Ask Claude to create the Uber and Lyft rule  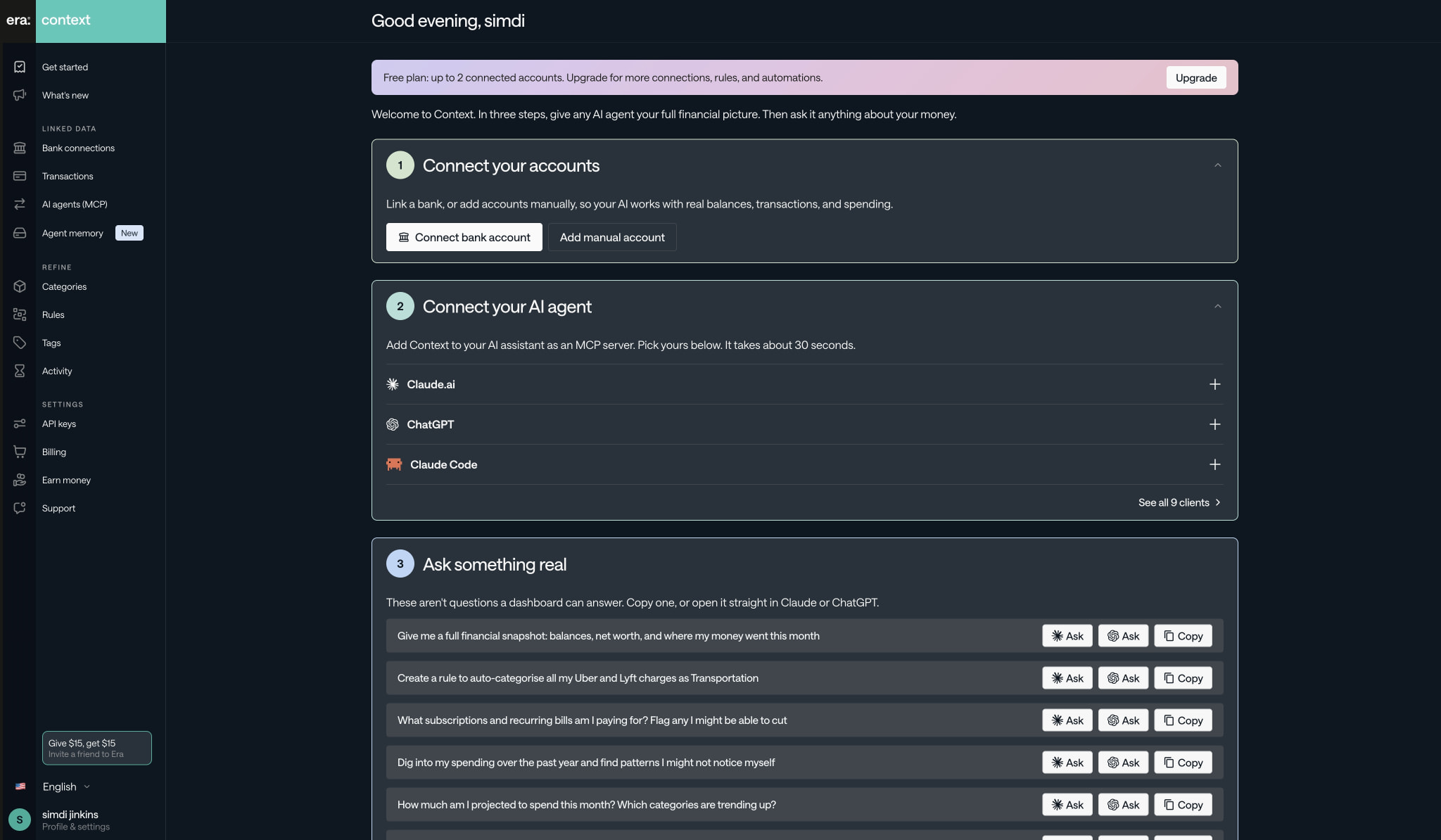pos(1067,678)
